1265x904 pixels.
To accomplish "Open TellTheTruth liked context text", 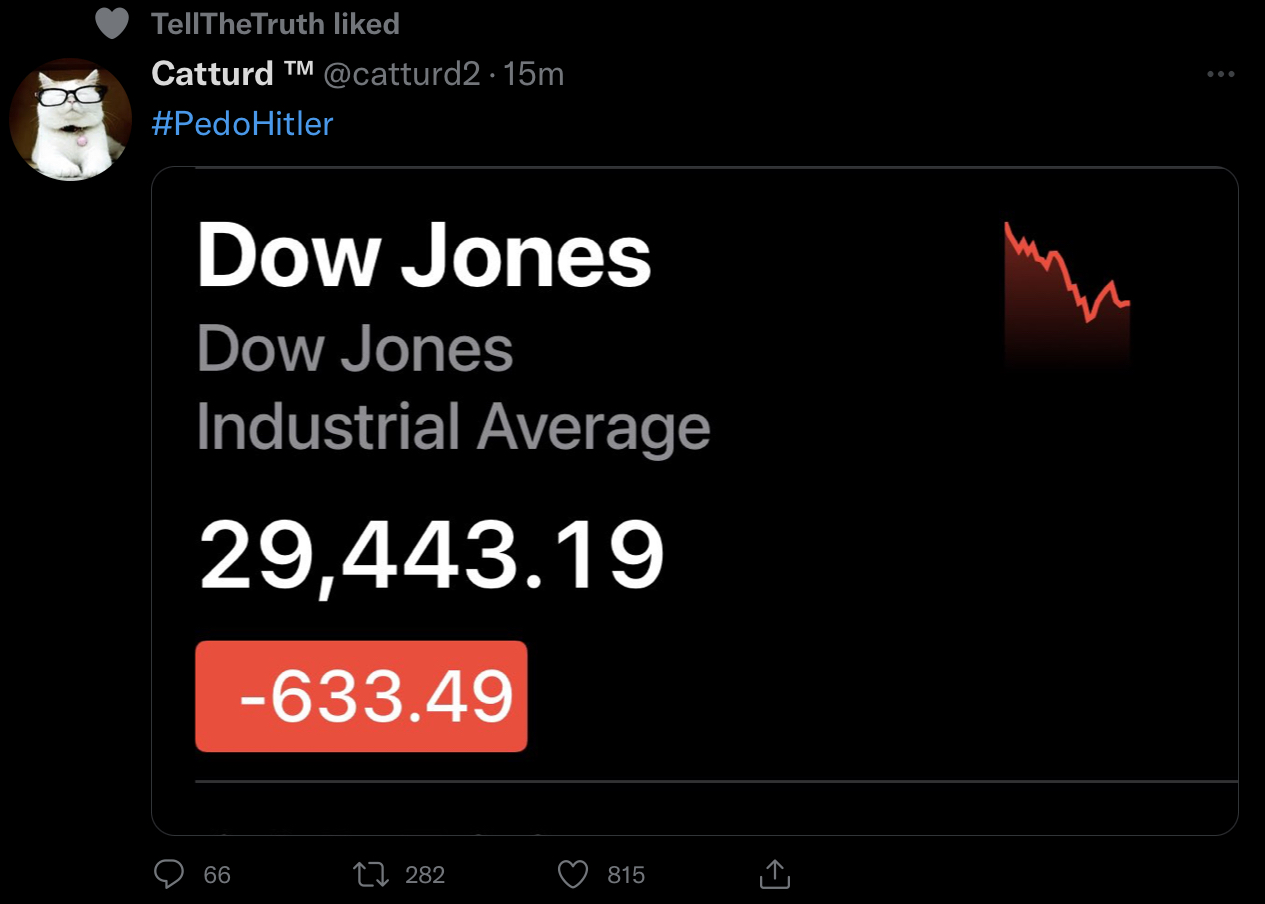I will [275, 24].
